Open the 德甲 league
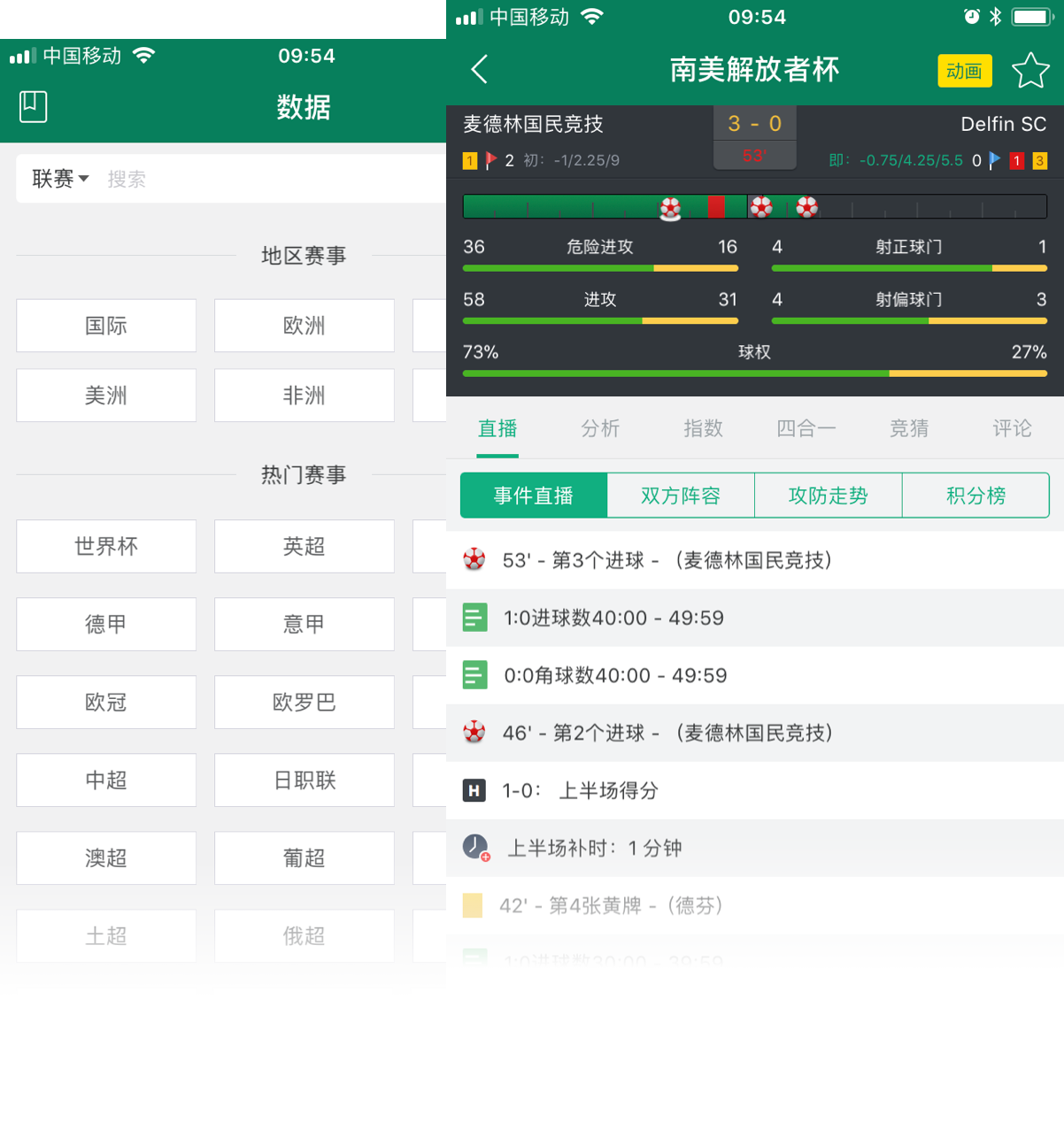The width and height of the screenshot is (1064, 1122). [106, 624]
